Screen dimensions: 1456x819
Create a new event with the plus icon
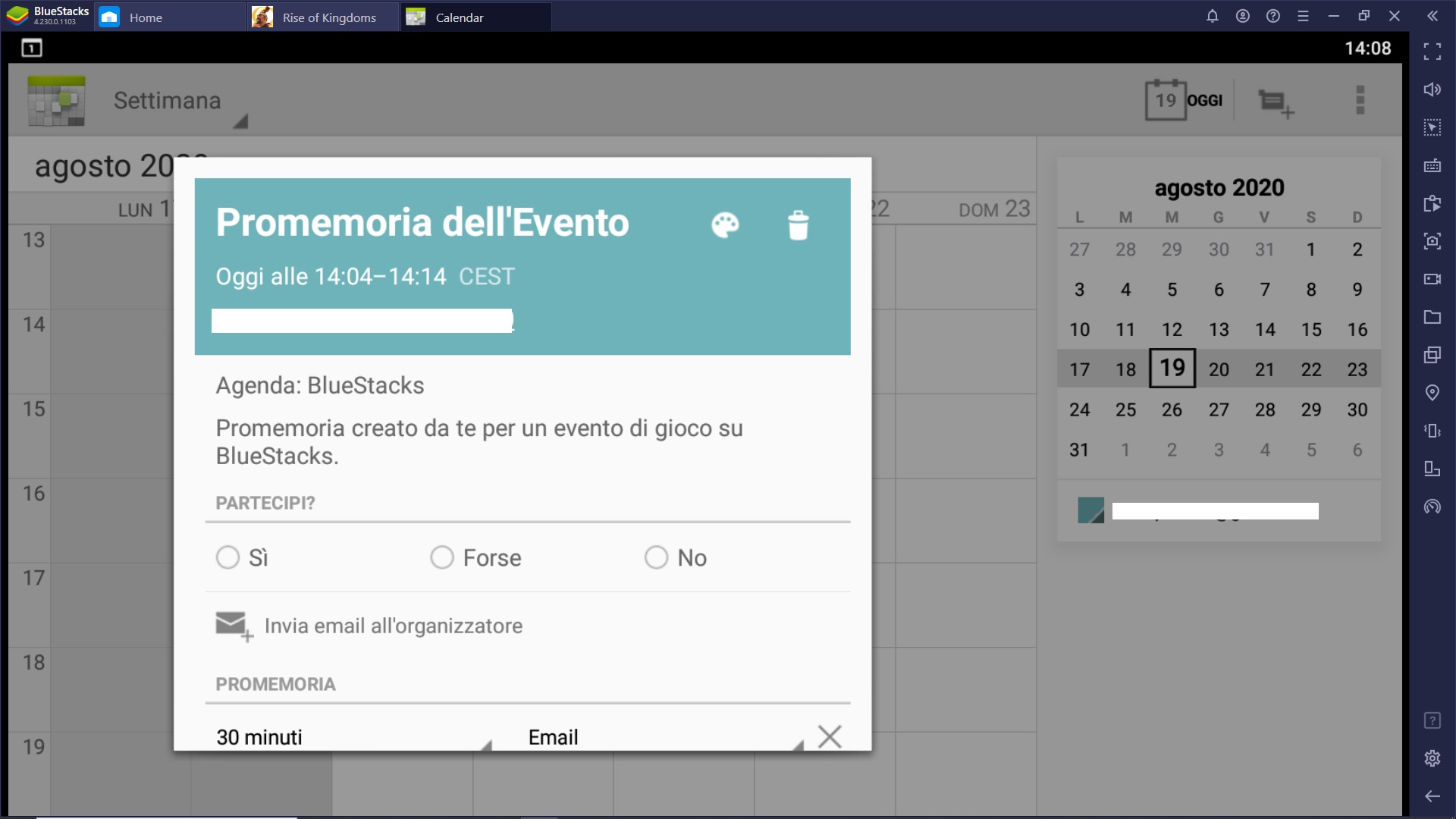[x=1276, y=102]
